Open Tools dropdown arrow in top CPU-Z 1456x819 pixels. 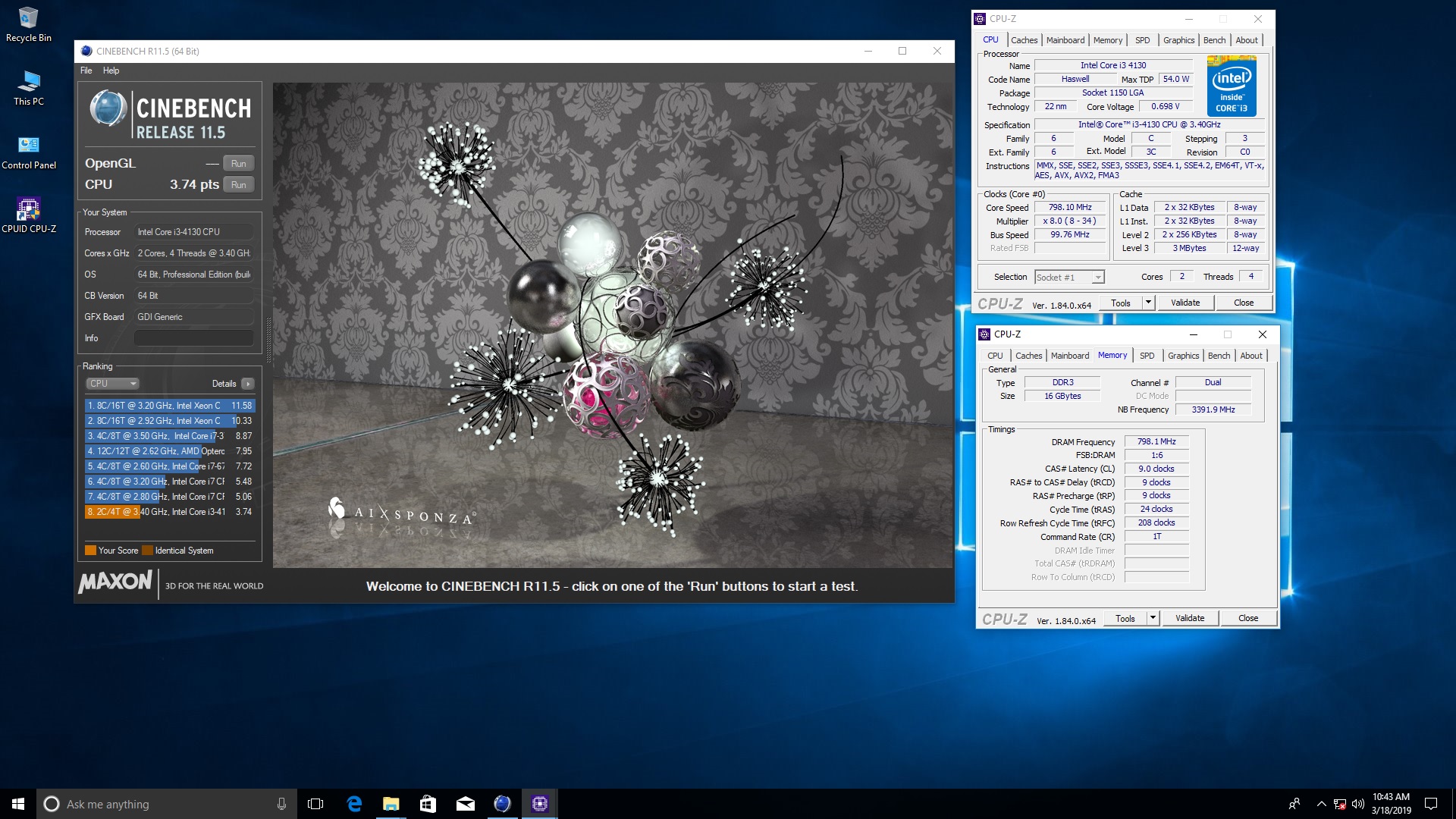click(x=1148, y=303)
